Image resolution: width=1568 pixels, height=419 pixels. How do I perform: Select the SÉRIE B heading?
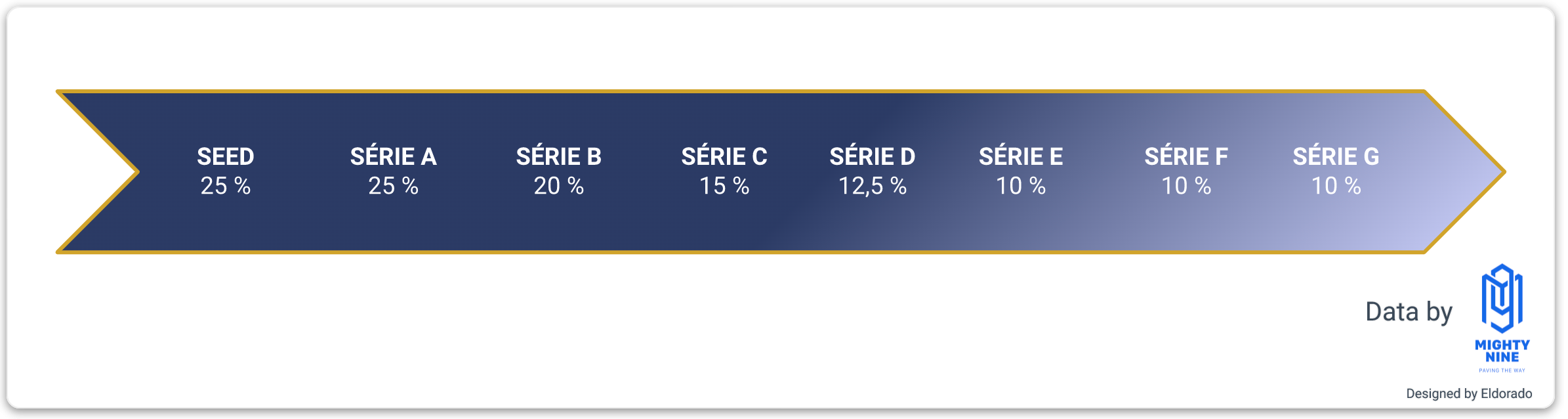pos(559,157)
